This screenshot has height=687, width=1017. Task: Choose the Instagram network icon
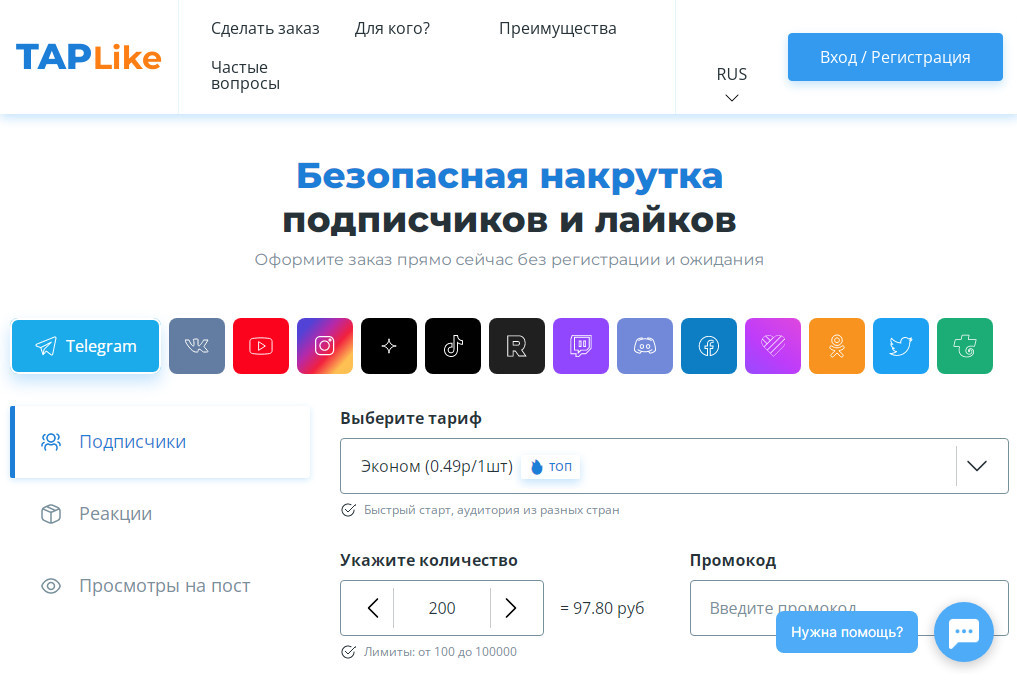click(325, 346)
